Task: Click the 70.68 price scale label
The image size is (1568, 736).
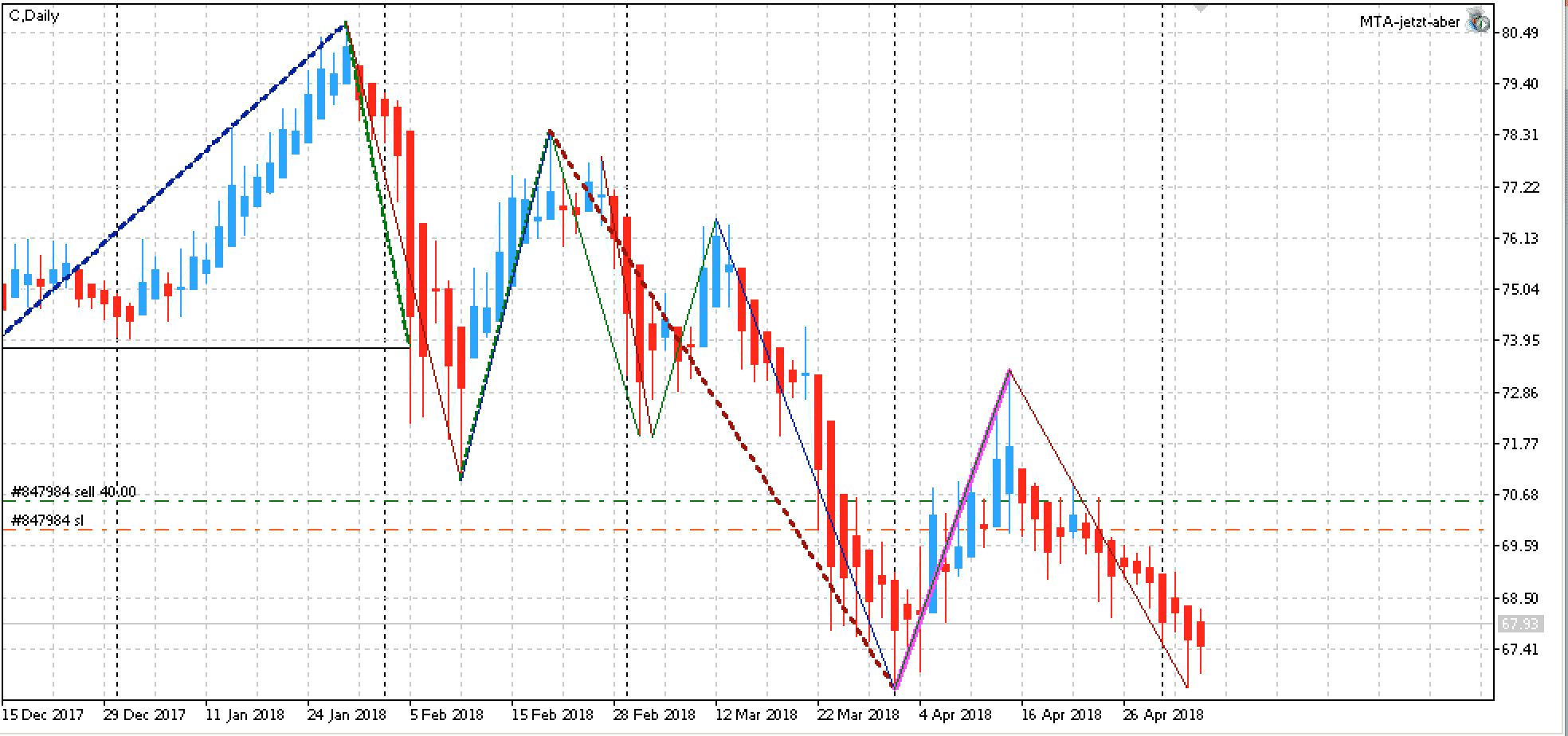Action: coord(1519,495)
